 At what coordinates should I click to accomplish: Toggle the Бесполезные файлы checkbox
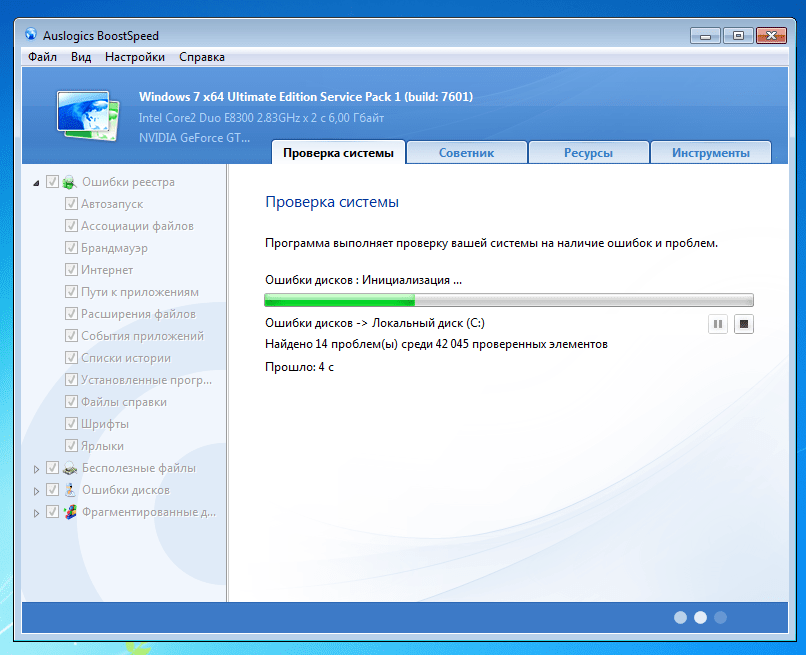coord(52,467)
